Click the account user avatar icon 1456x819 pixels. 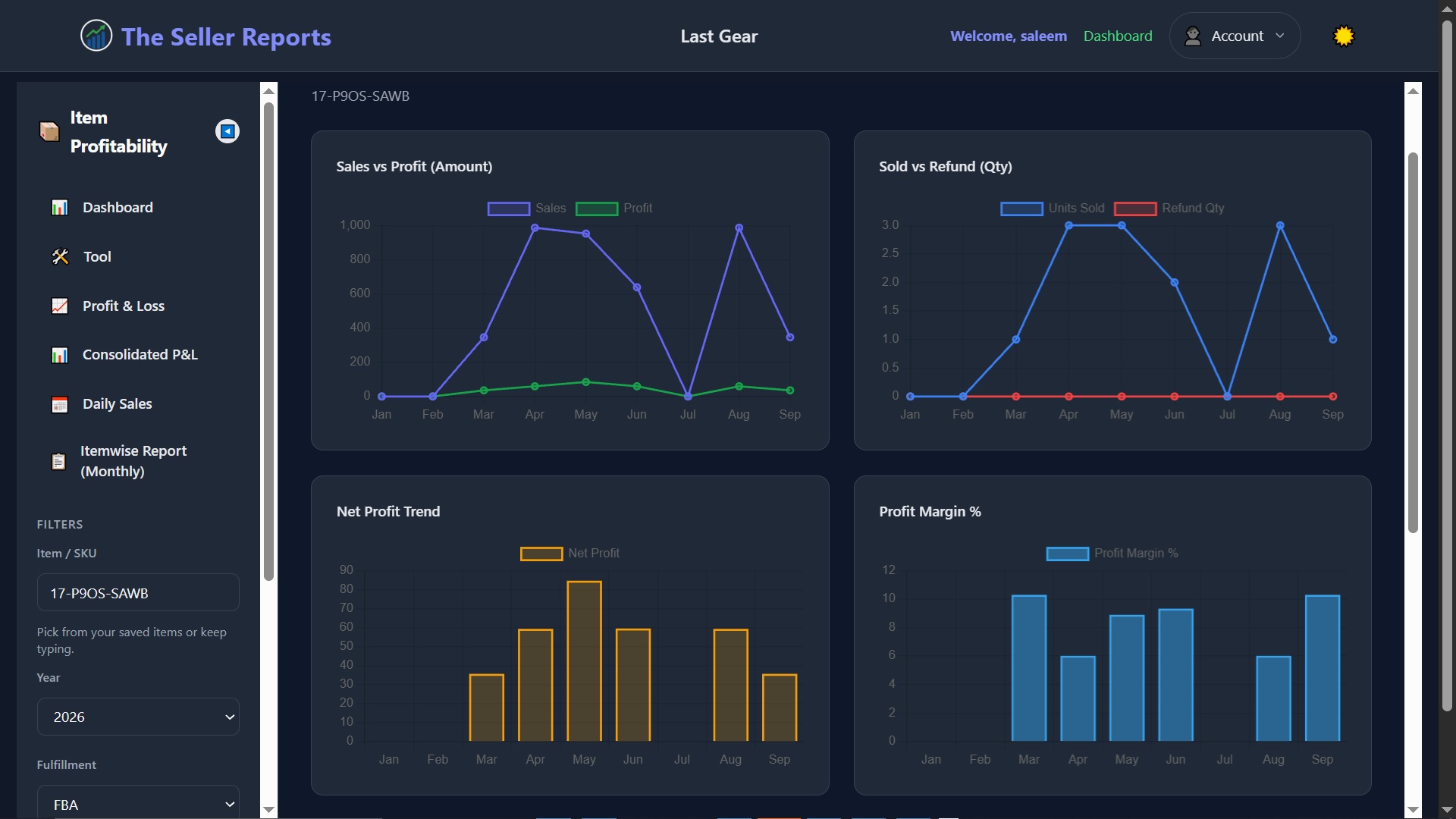(1193, 36)
